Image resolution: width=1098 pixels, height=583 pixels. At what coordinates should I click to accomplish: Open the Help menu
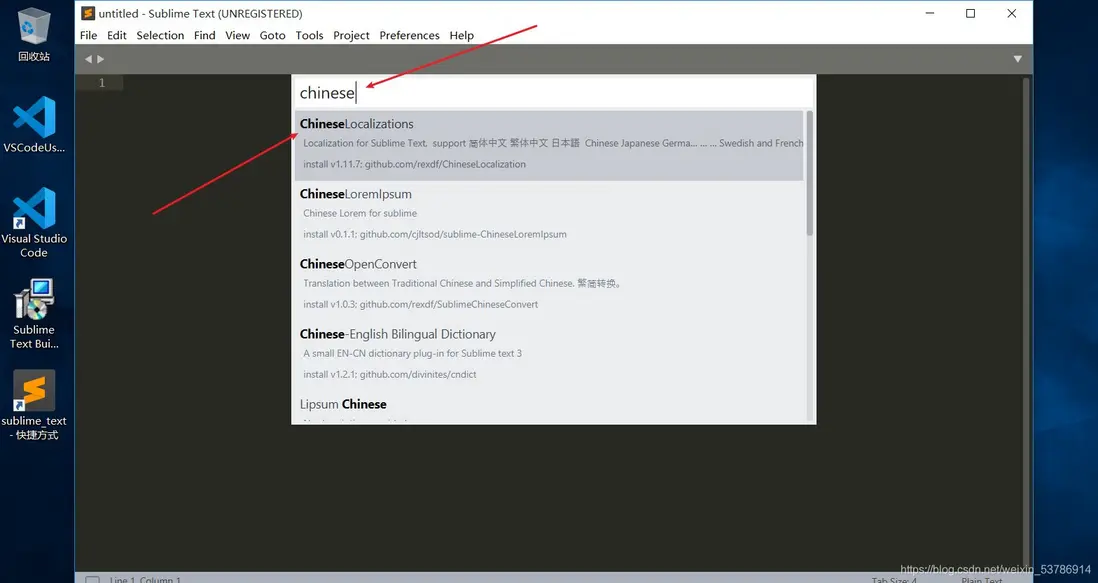tap(461, 35)
